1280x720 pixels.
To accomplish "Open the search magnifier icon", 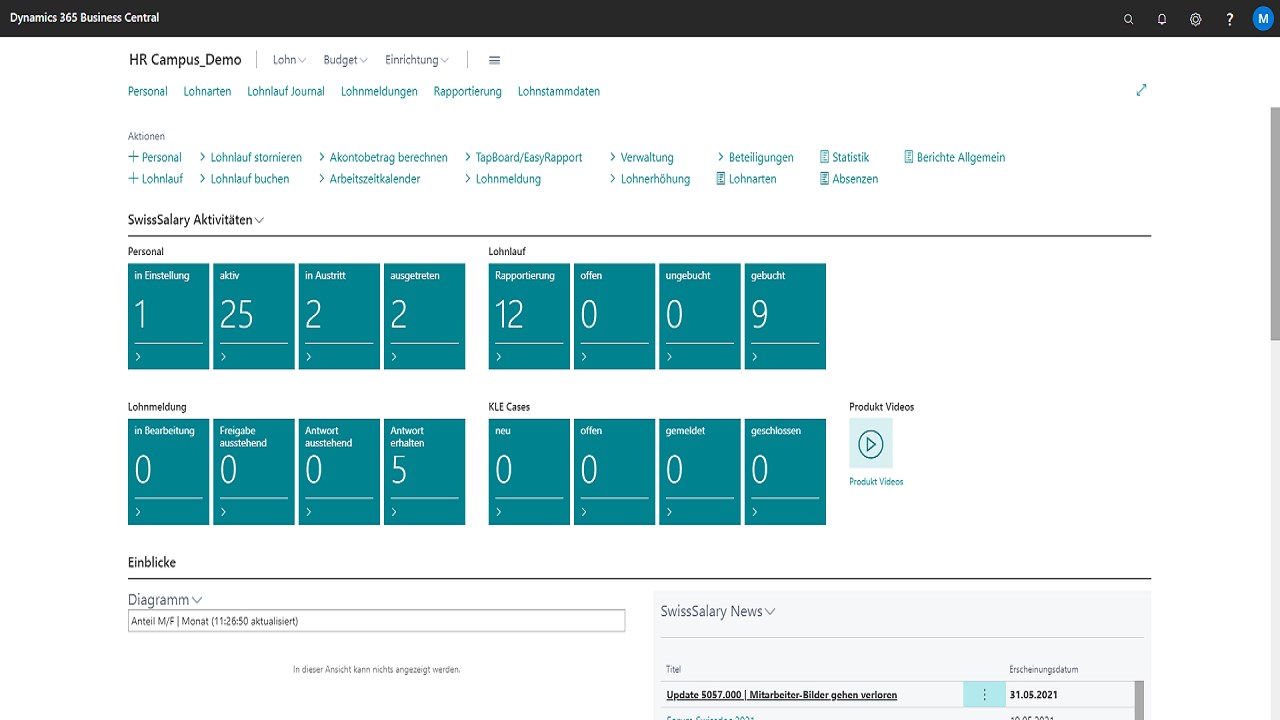I will 1129,19.
